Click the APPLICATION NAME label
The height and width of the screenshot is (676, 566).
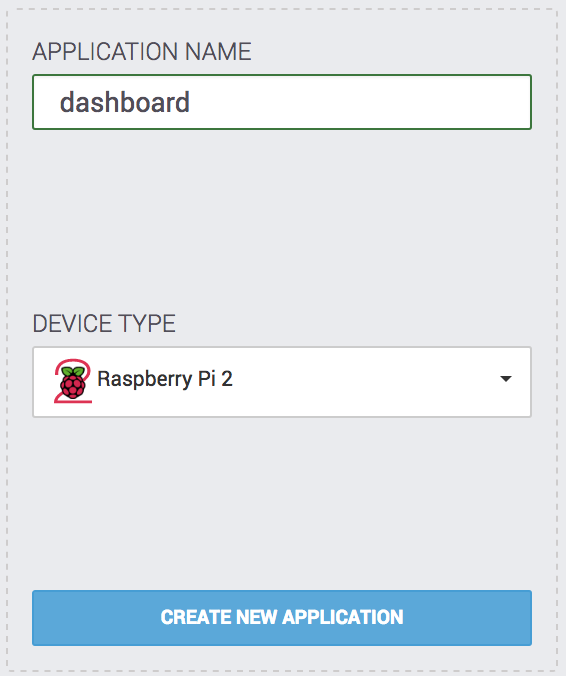pos(142,52)
